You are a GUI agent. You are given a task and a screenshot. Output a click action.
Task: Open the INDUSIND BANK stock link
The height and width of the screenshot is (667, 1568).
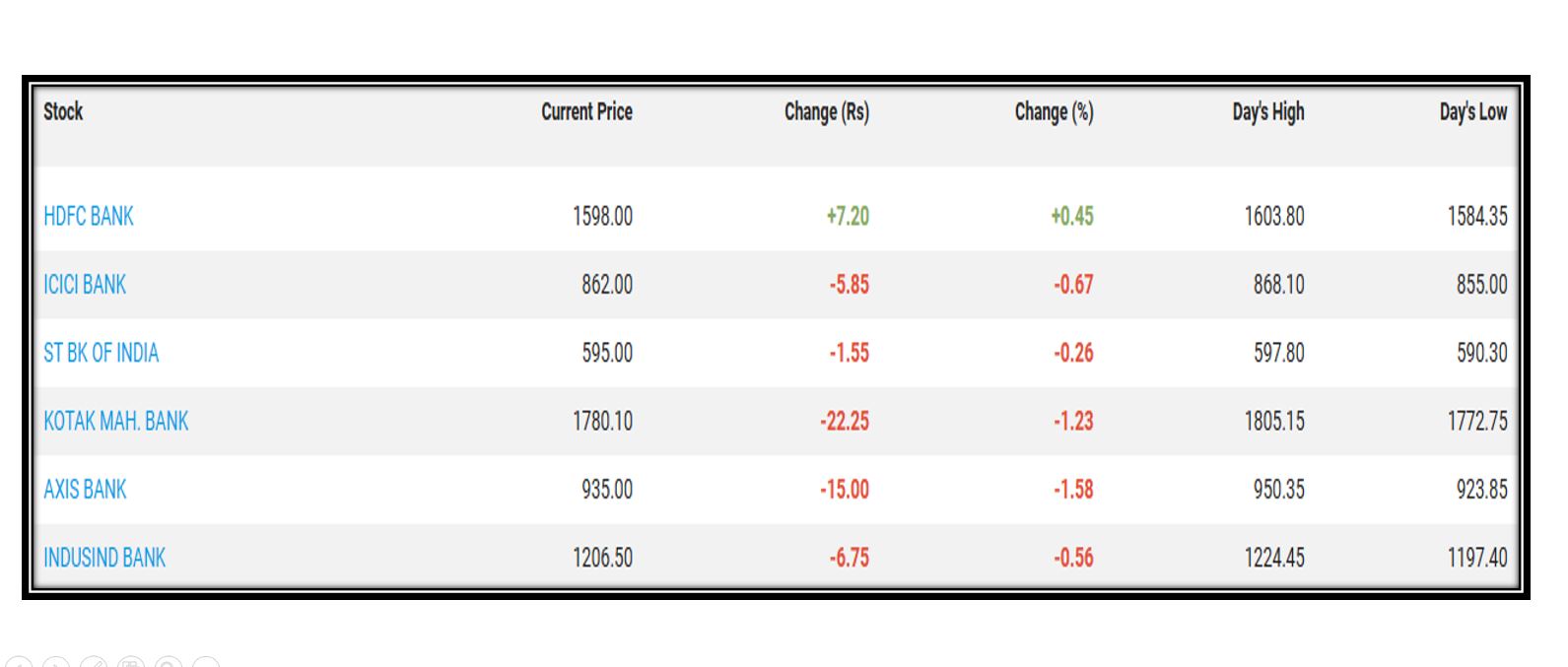click(x=104, y=558)
